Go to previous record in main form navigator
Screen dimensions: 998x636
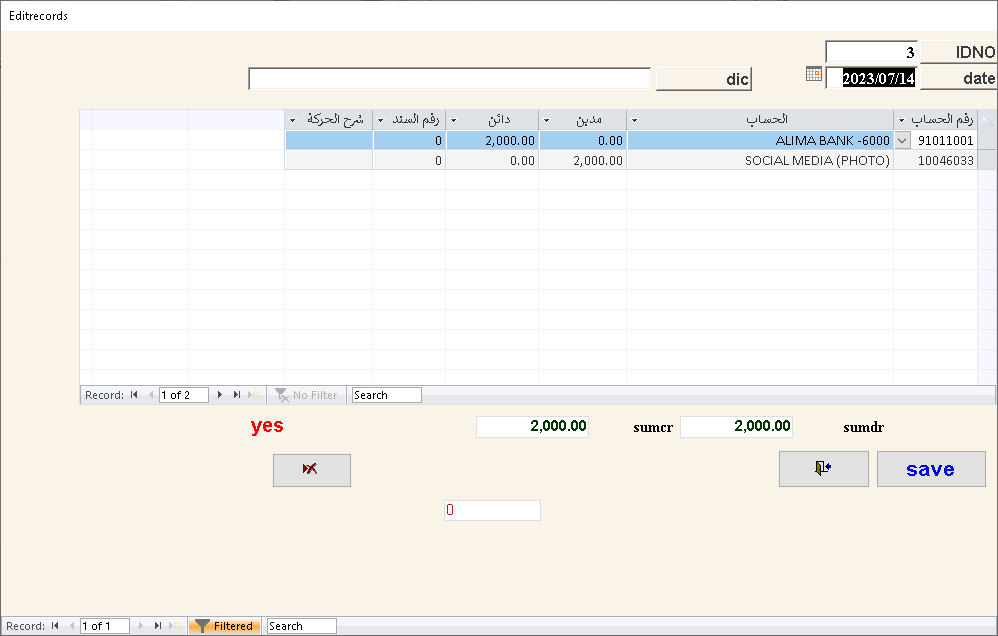(x=72, y=626)
